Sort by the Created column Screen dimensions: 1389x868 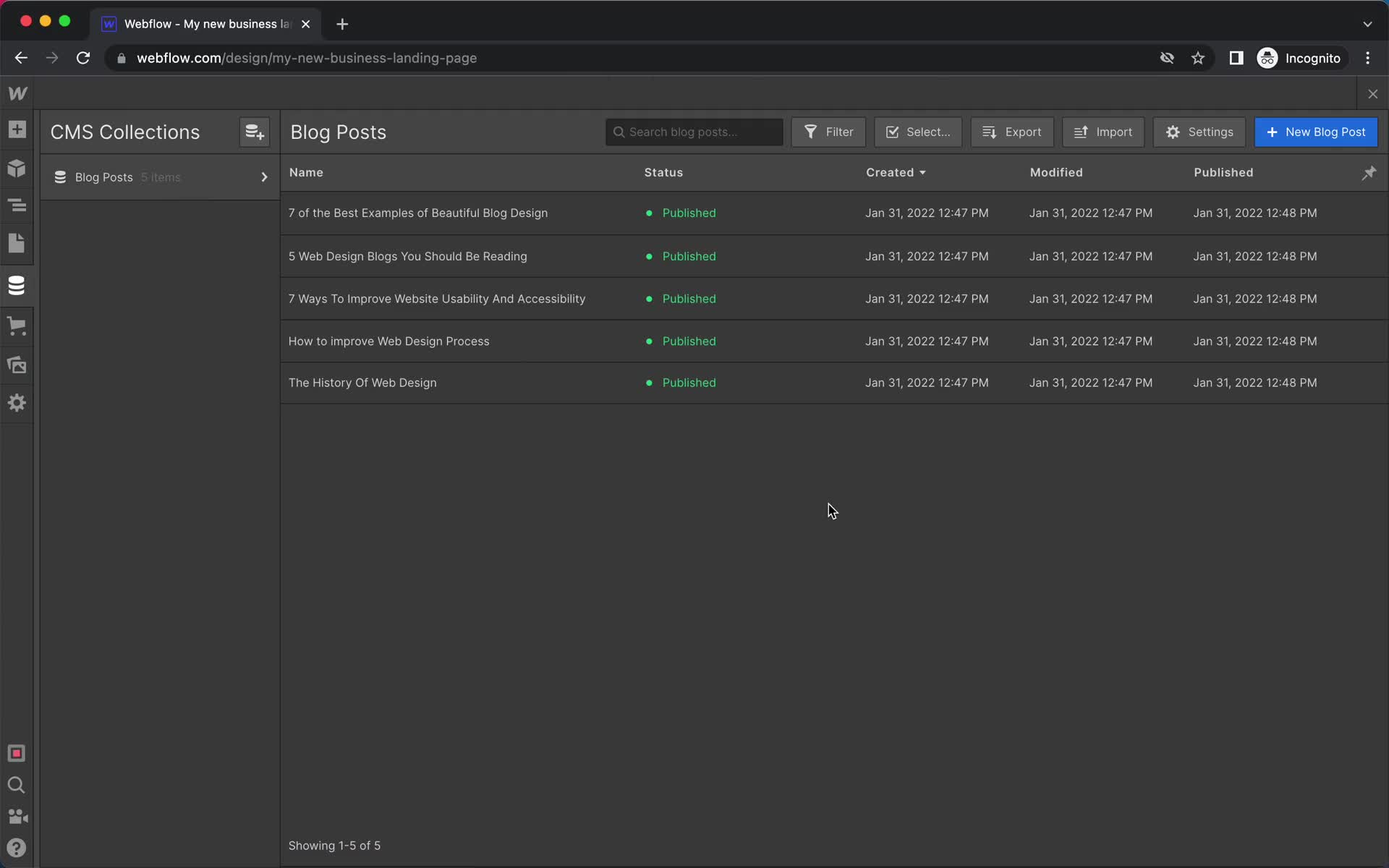(896, 173)
